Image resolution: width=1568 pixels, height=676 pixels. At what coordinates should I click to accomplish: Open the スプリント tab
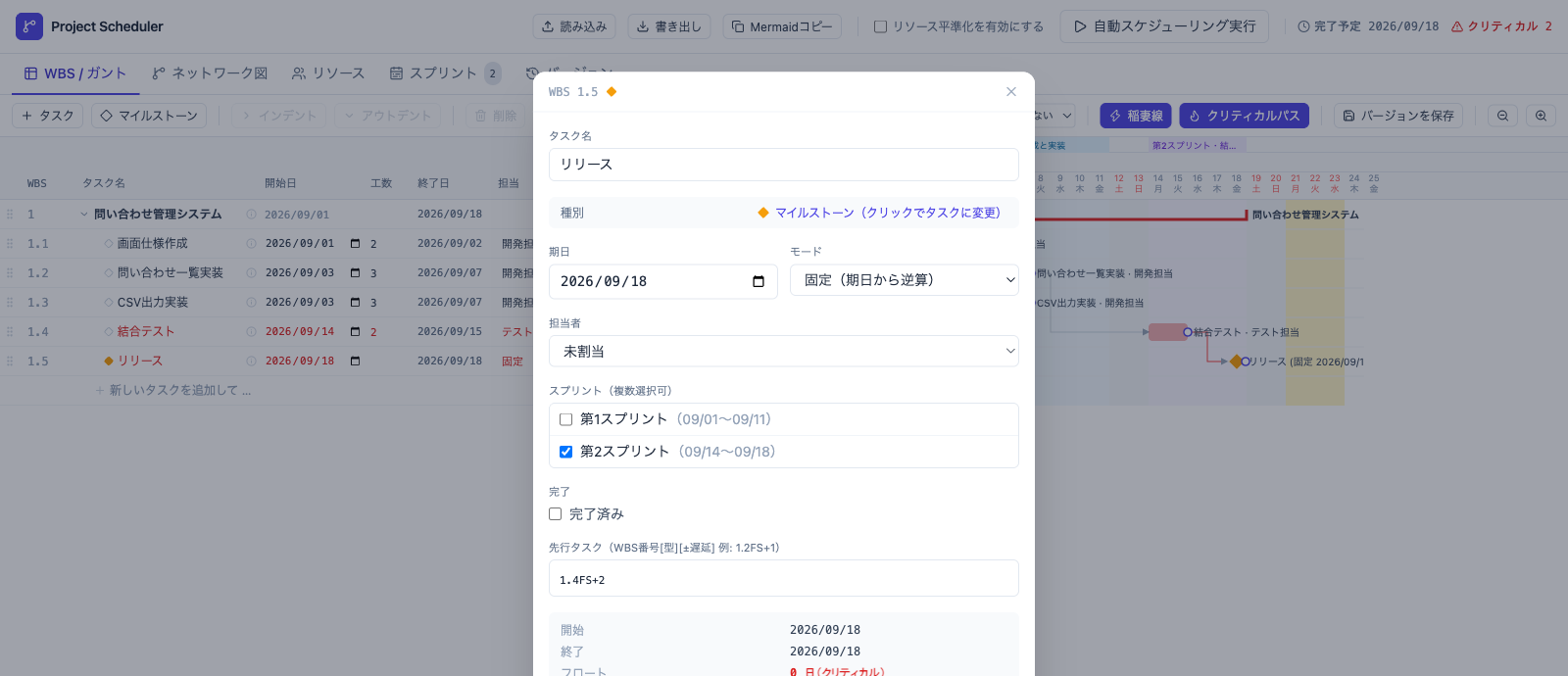(444, 73)
